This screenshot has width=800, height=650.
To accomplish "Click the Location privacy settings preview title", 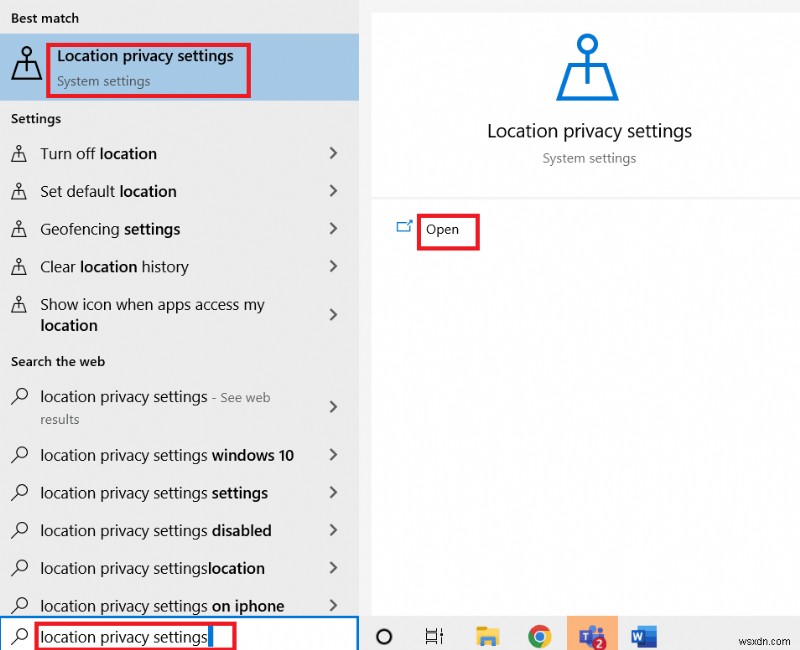I will pyautogui.click(x=589, y=131).
